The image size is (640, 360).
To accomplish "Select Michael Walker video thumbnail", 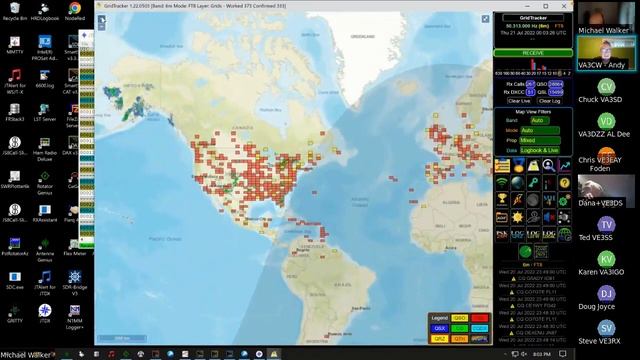I will coord(606,18).
